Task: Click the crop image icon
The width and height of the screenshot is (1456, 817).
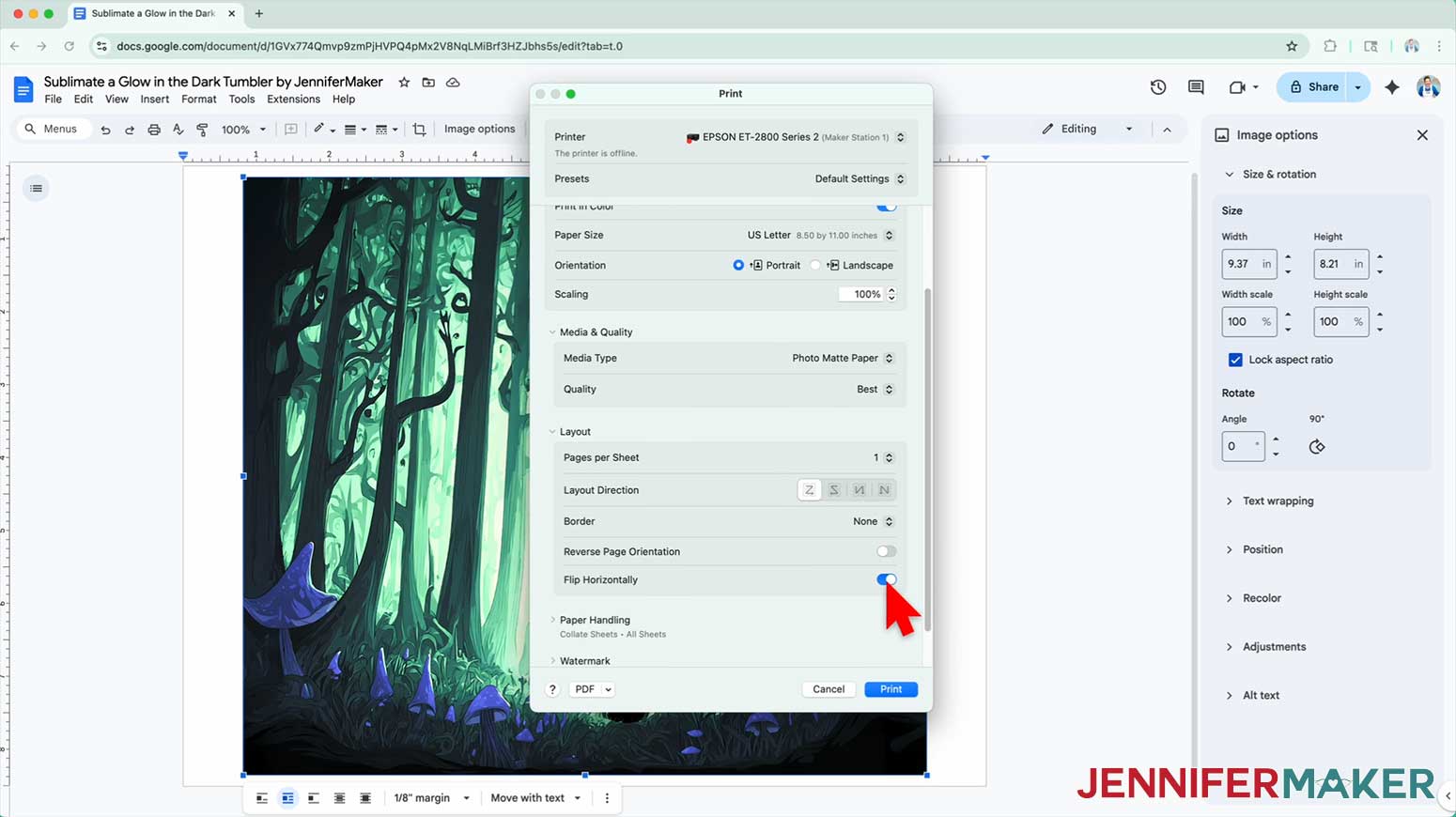Action: pos(420,130)
